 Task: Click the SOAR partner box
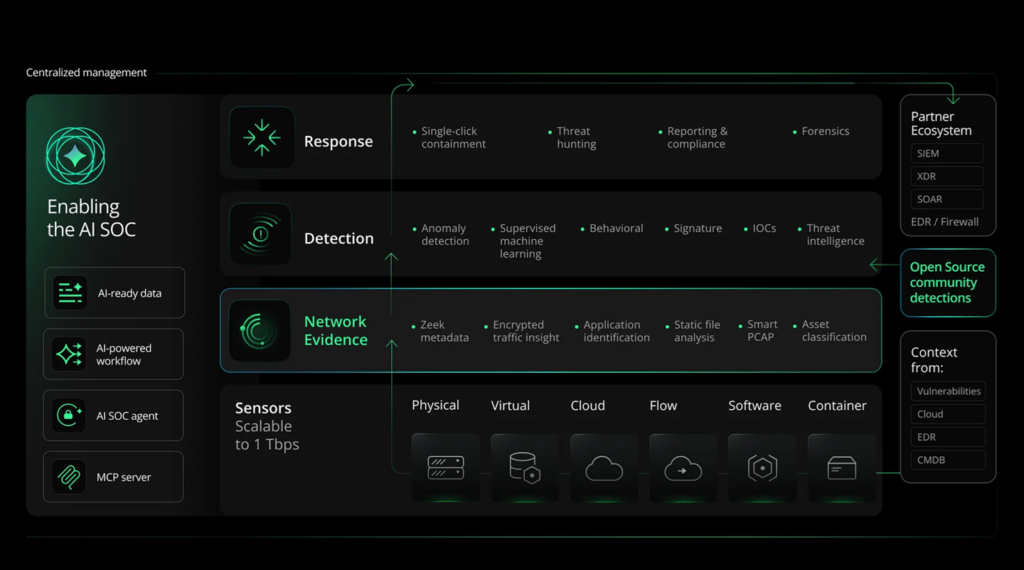(947, 199)
